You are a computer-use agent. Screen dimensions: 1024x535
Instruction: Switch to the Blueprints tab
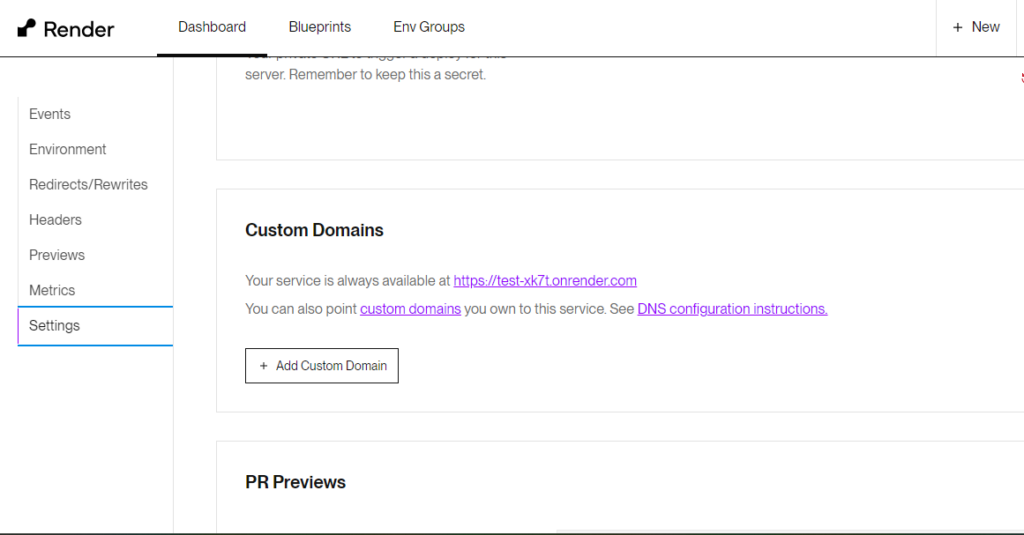click(320, 27)
